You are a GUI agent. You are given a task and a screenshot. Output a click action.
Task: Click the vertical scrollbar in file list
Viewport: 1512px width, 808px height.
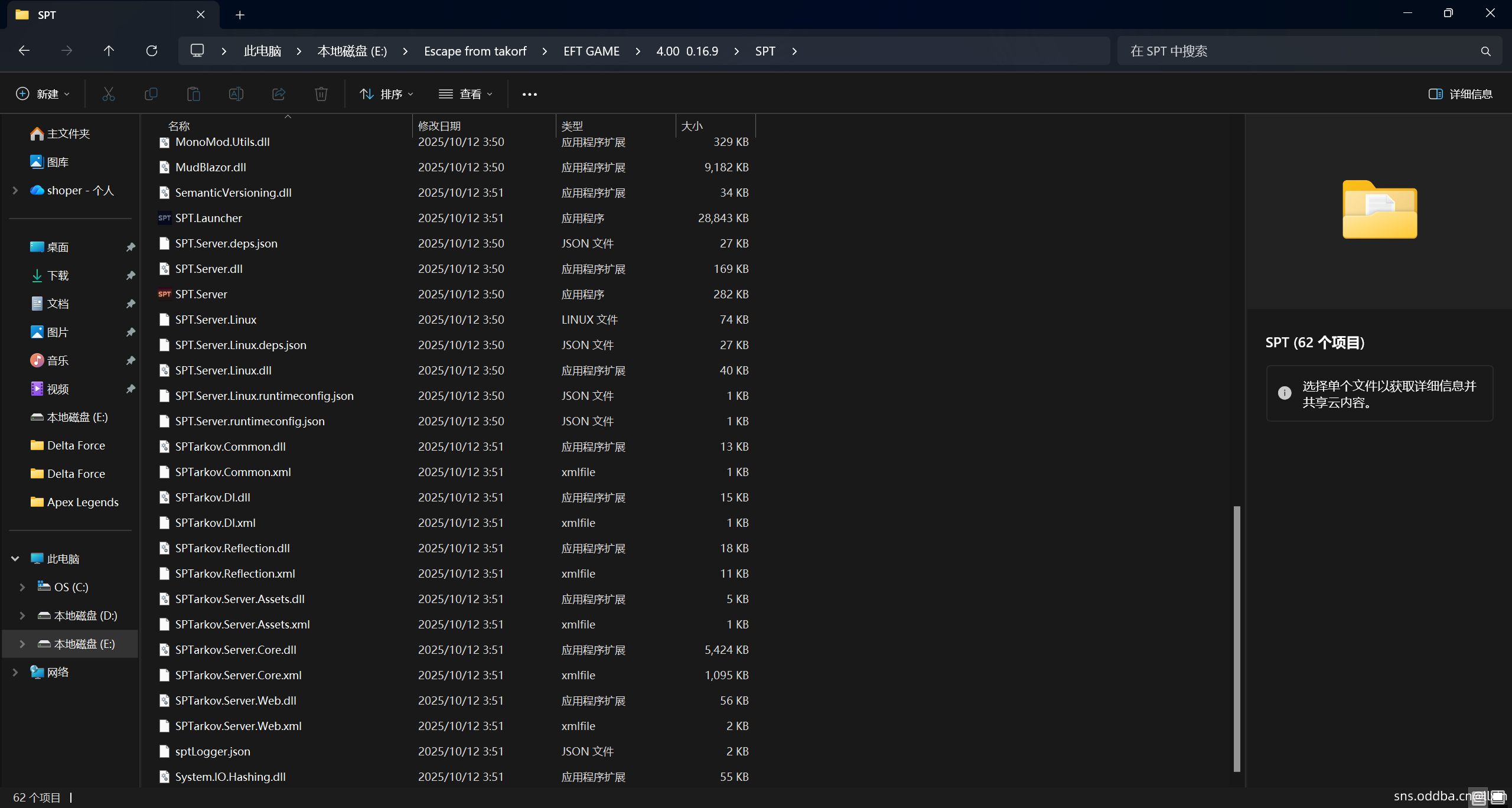pos(1236,638)
